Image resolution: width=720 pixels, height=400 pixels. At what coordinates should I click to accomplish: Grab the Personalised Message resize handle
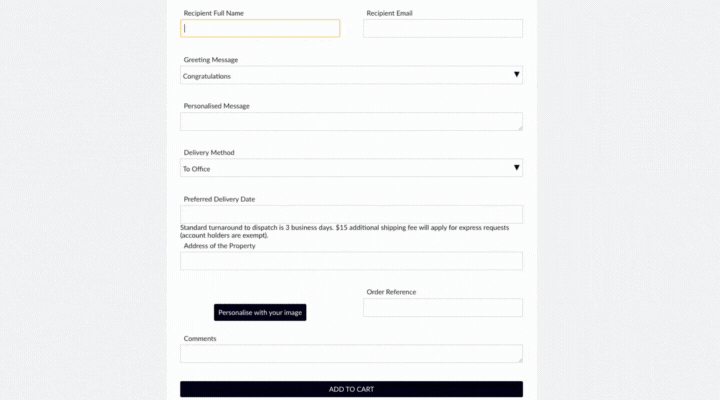519,127
